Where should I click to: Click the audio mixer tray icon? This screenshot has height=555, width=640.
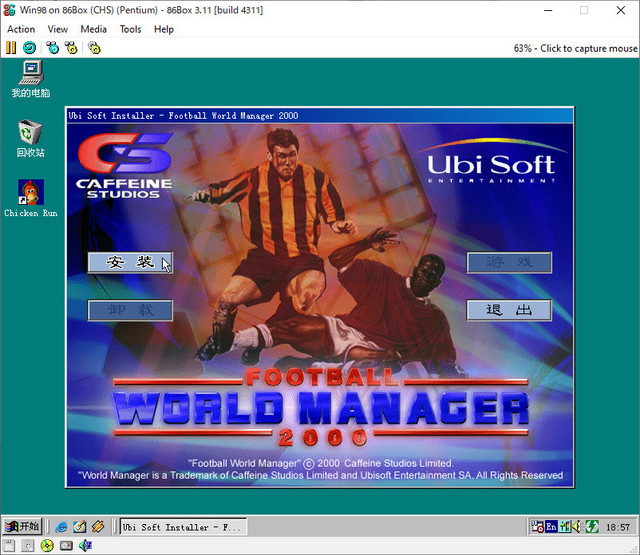(565, 527)
